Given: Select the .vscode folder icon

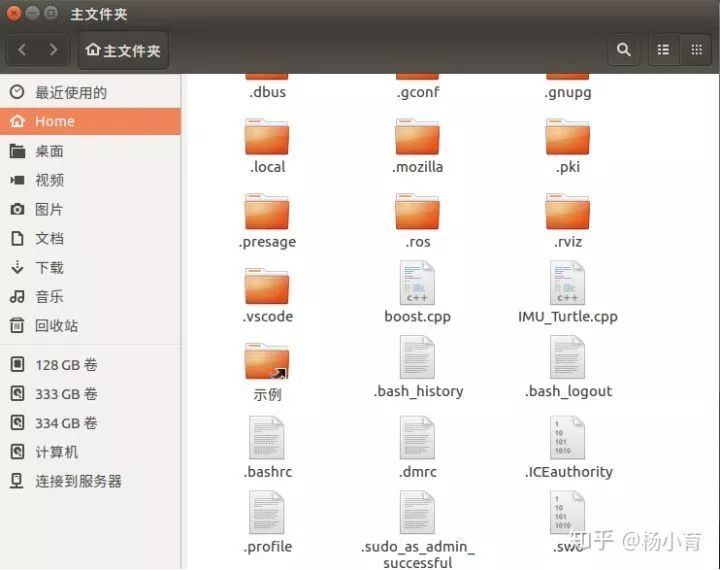Looking at the screenshot, I should coord(267,287).
